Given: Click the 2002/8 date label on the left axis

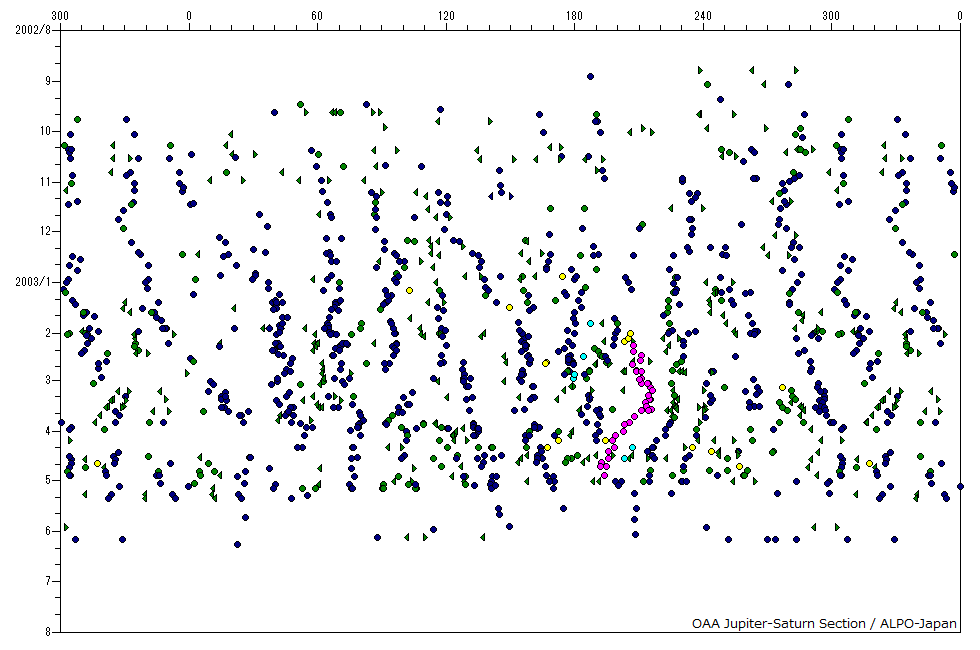Looking at the screenshot, I should 32,29.
